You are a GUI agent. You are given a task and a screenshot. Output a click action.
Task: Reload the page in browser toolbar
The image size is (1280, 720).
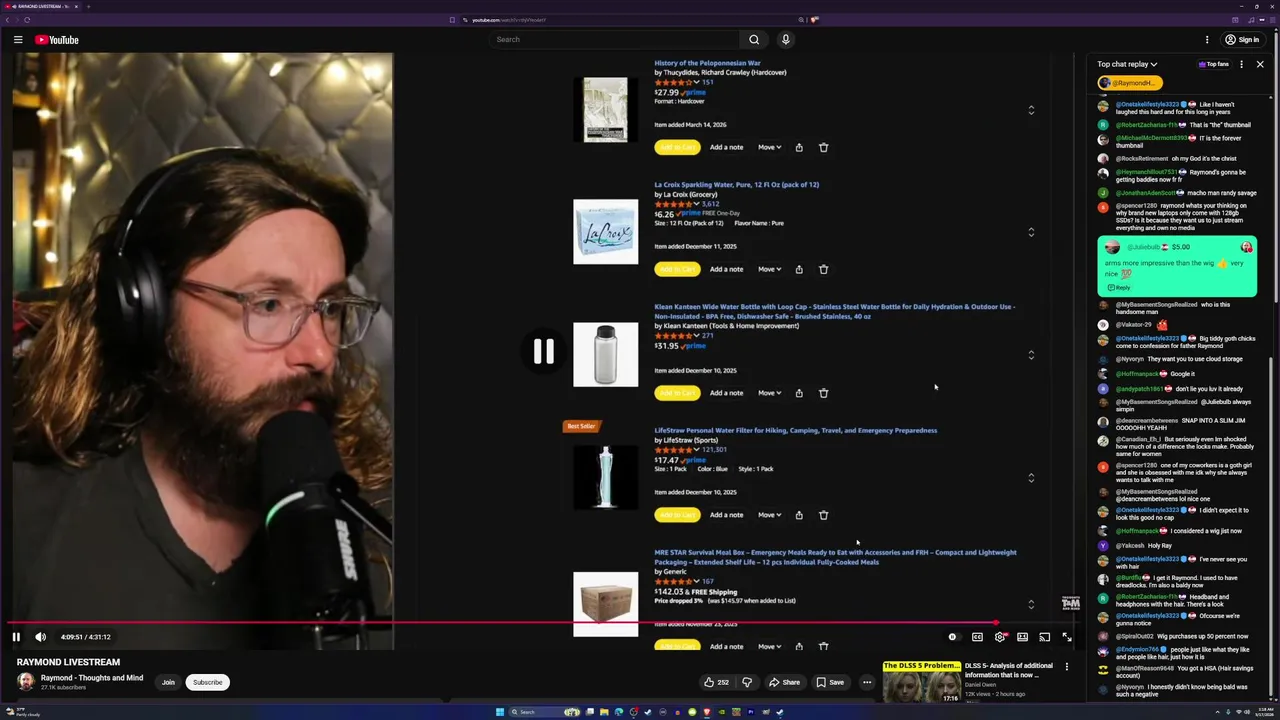point(27,20)
